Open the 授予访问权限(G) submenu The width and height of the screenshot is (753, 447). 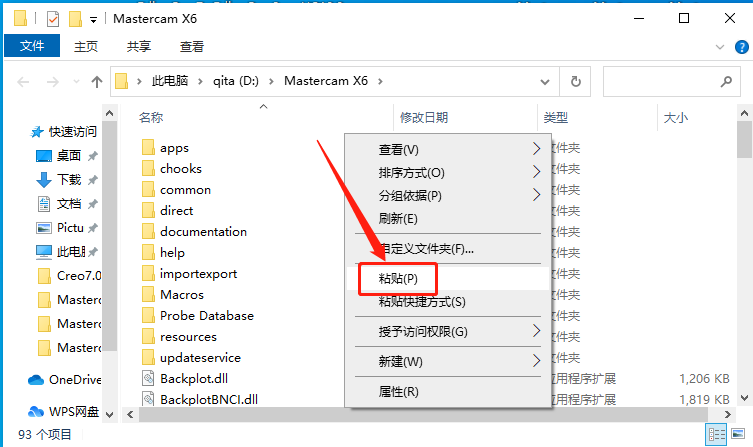448,331
